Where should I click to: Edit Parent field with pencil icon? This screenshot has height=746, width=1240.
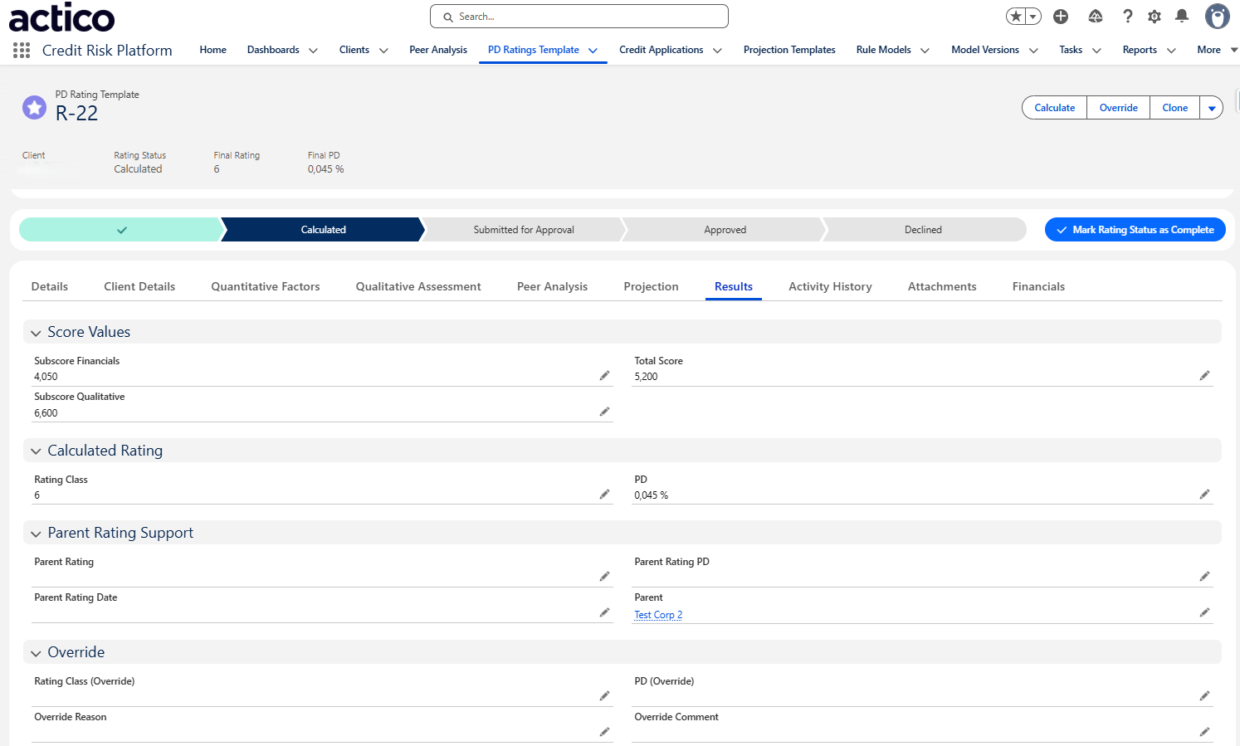[1205, 612]
